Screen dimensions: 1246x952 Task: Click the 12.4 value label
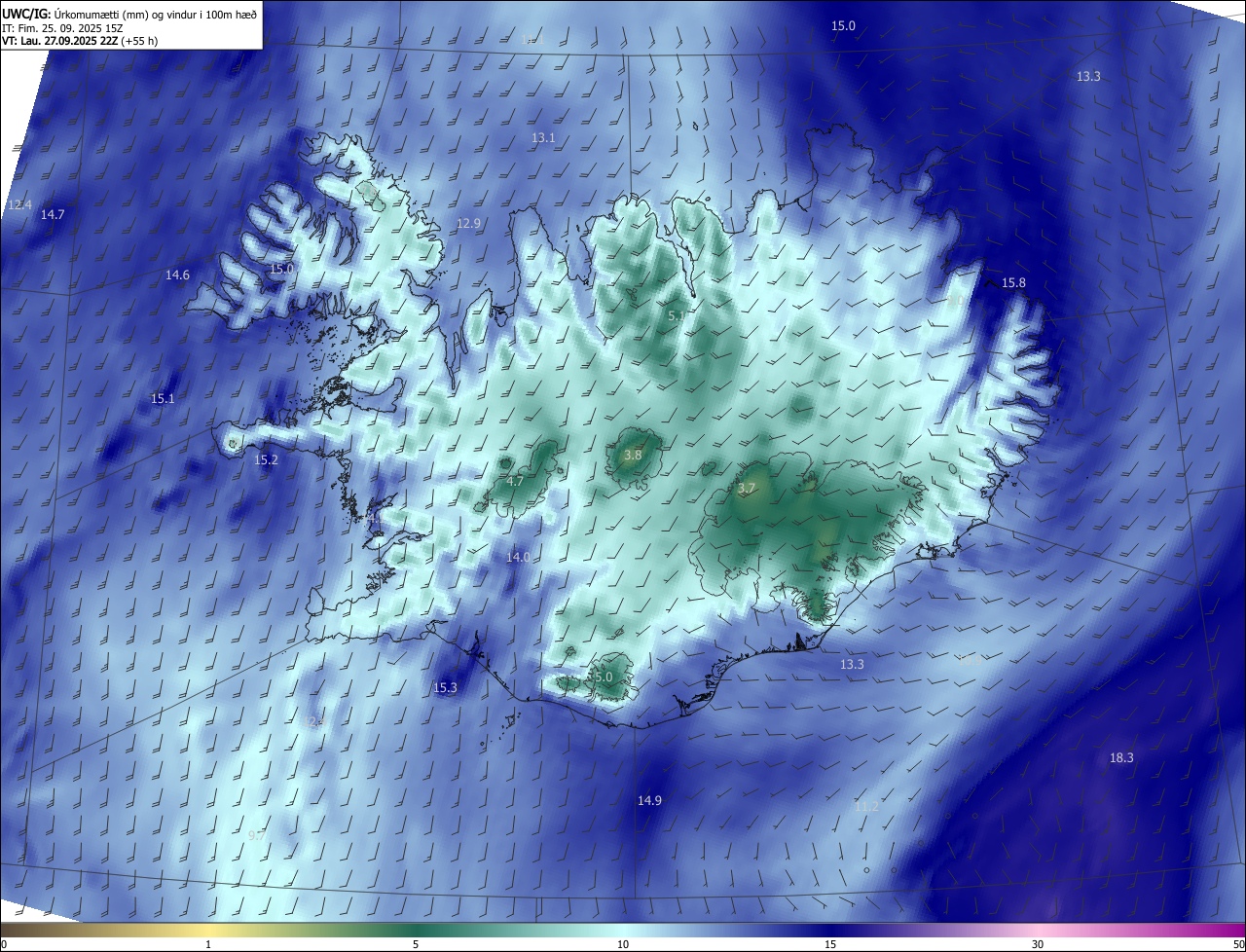click(19, 205)
